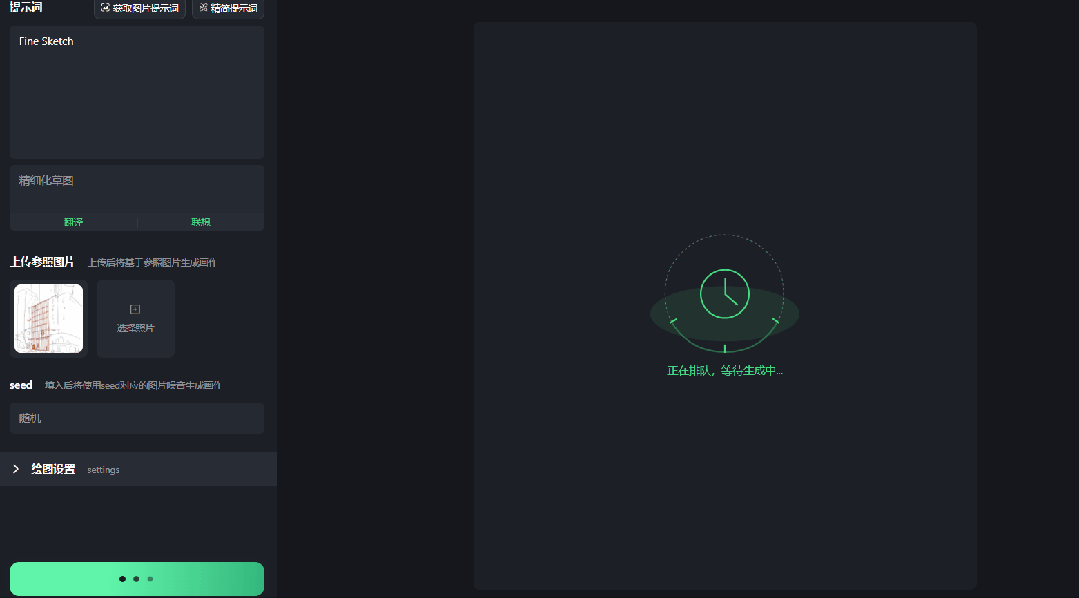Select the uploaded building sketch thumbnail
This screenshot has width=1079, height=598.
[48, 319]
